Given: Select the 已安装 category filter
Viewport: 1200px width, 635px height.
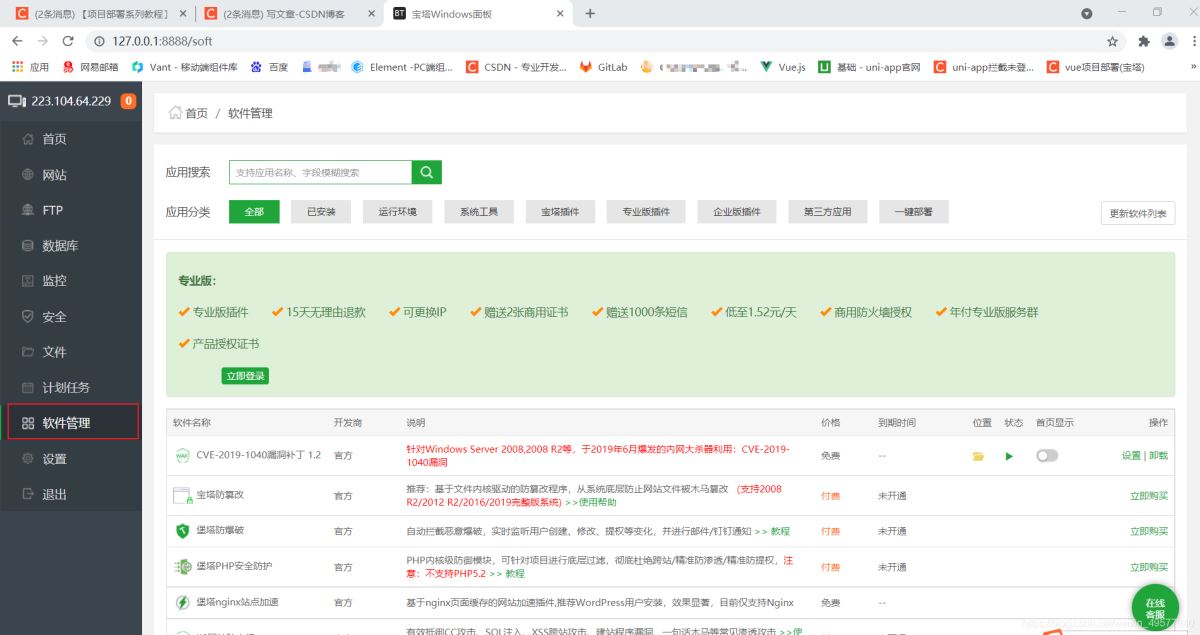Looking at the screenshot, I should click(321, 212).
